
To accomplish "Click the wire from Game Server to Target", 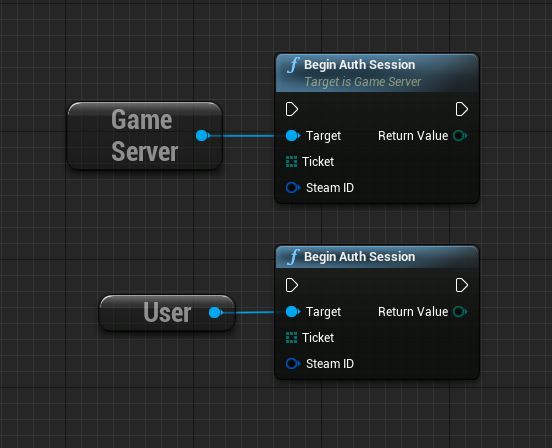I will 248,135.
